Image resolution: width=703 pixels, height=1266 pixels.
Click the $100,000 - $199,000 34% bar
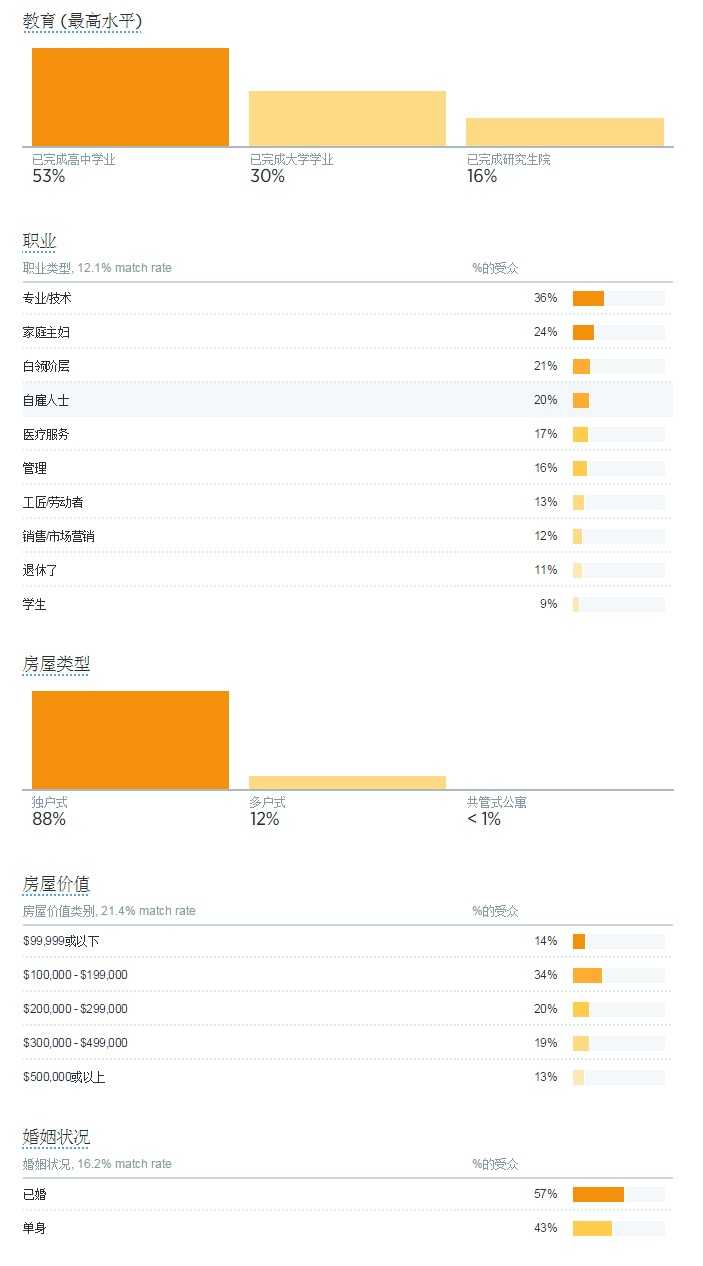tap(587, 975)
